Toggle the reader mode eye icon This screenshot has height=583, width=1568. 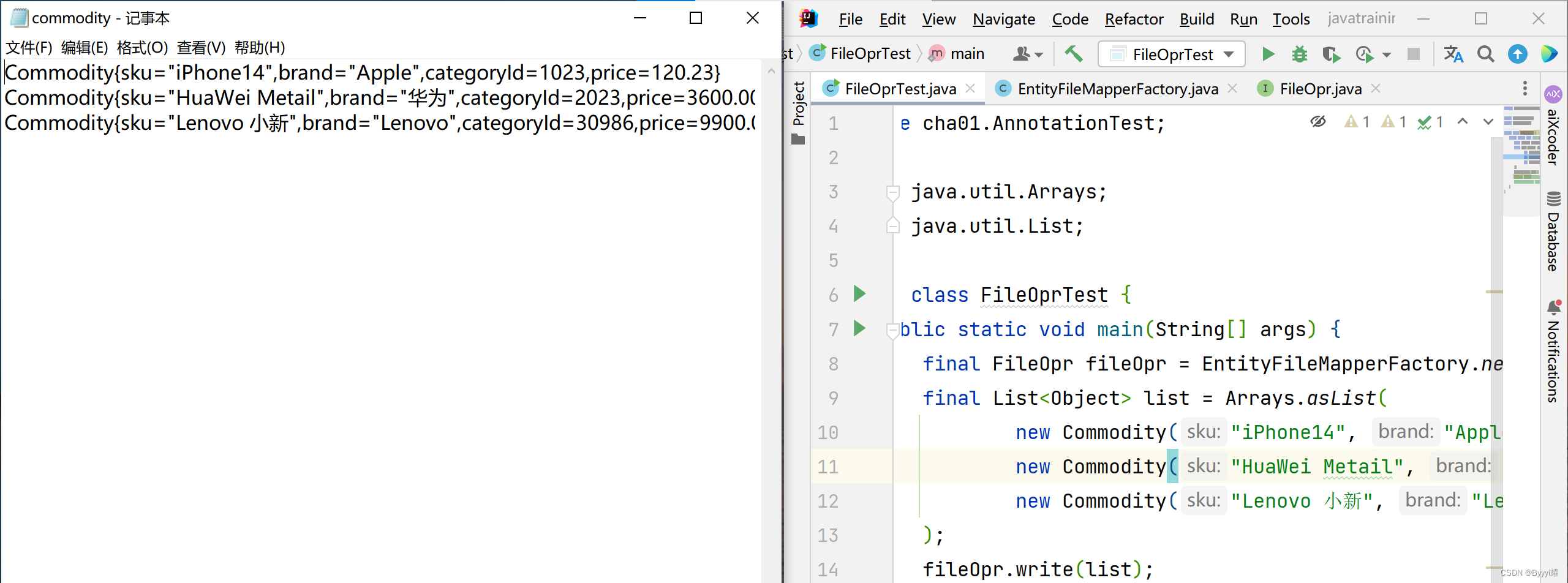(1318, 122)
